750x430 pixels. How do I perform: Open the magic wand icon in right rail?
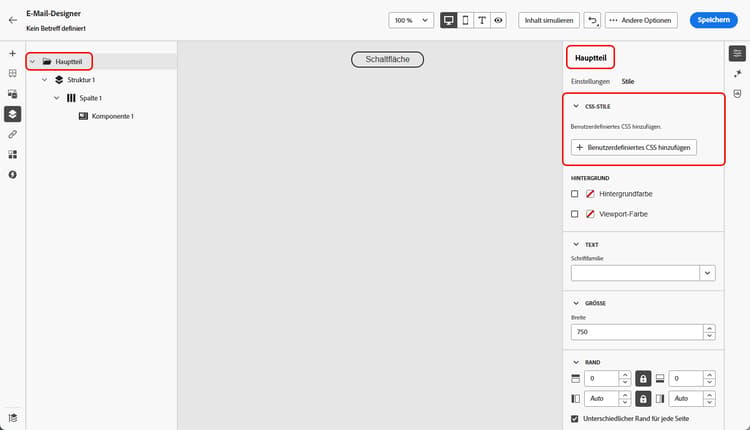pyautogui.click(x=737, y=73)
